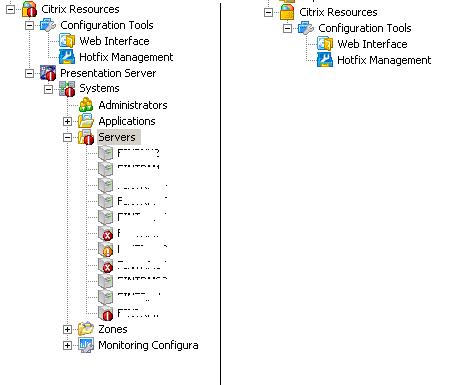The width and height of the screenshot is (469, 385).
Task: Select Configuration Tools label in left tree
Action: point(107,25)
